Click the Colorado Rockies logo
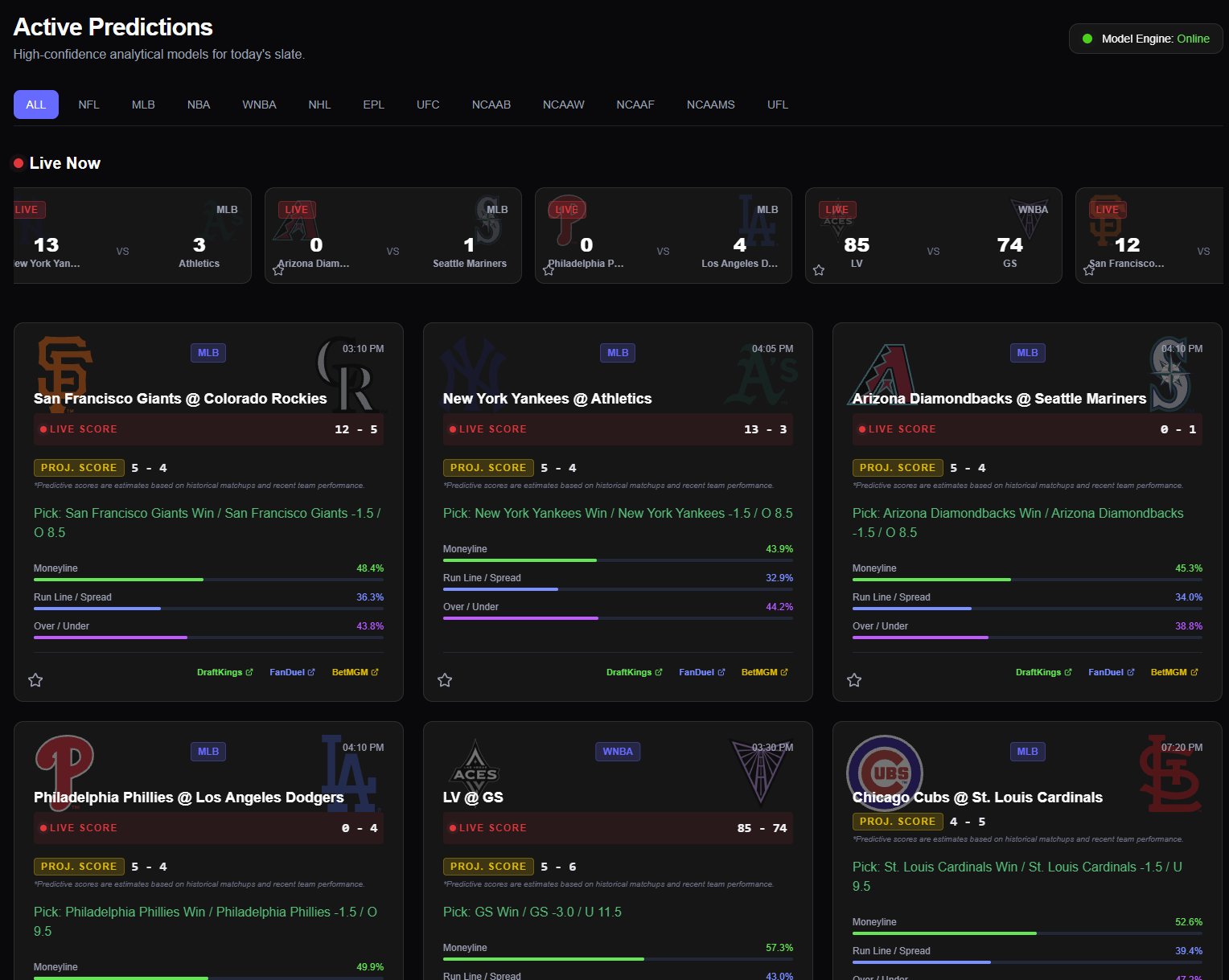 (x=346, y=375)
